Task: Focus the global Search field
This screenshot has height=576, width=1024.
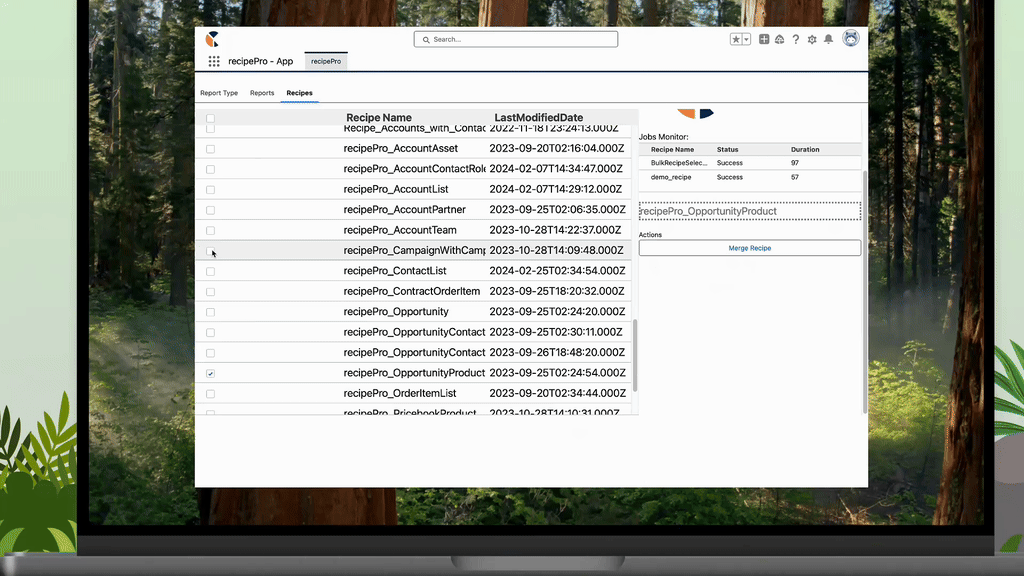Action: click(x=516, y=39)
